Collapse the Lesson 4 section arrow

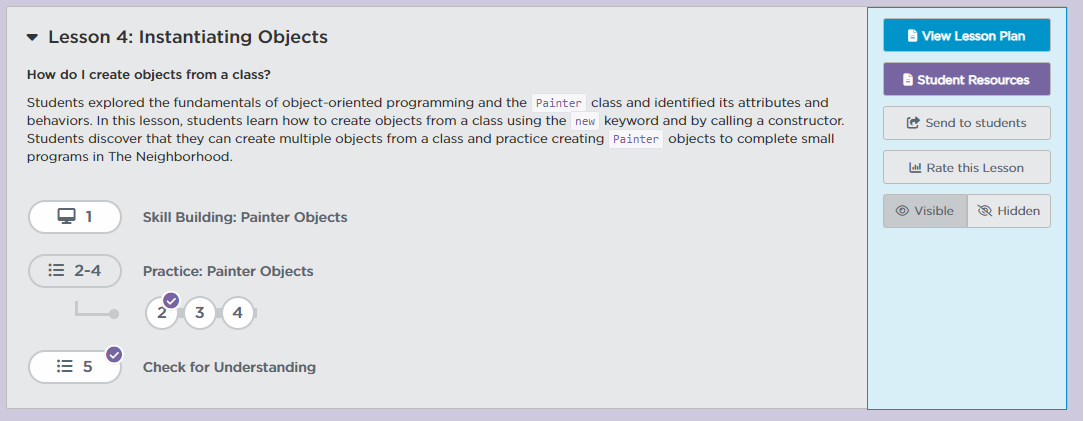tap(32, 38)
